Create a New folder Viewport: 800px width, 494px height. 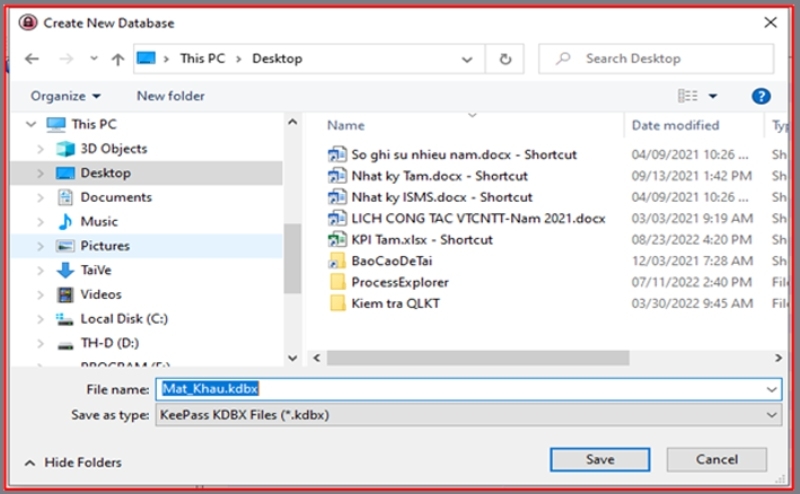click(170, 96)
